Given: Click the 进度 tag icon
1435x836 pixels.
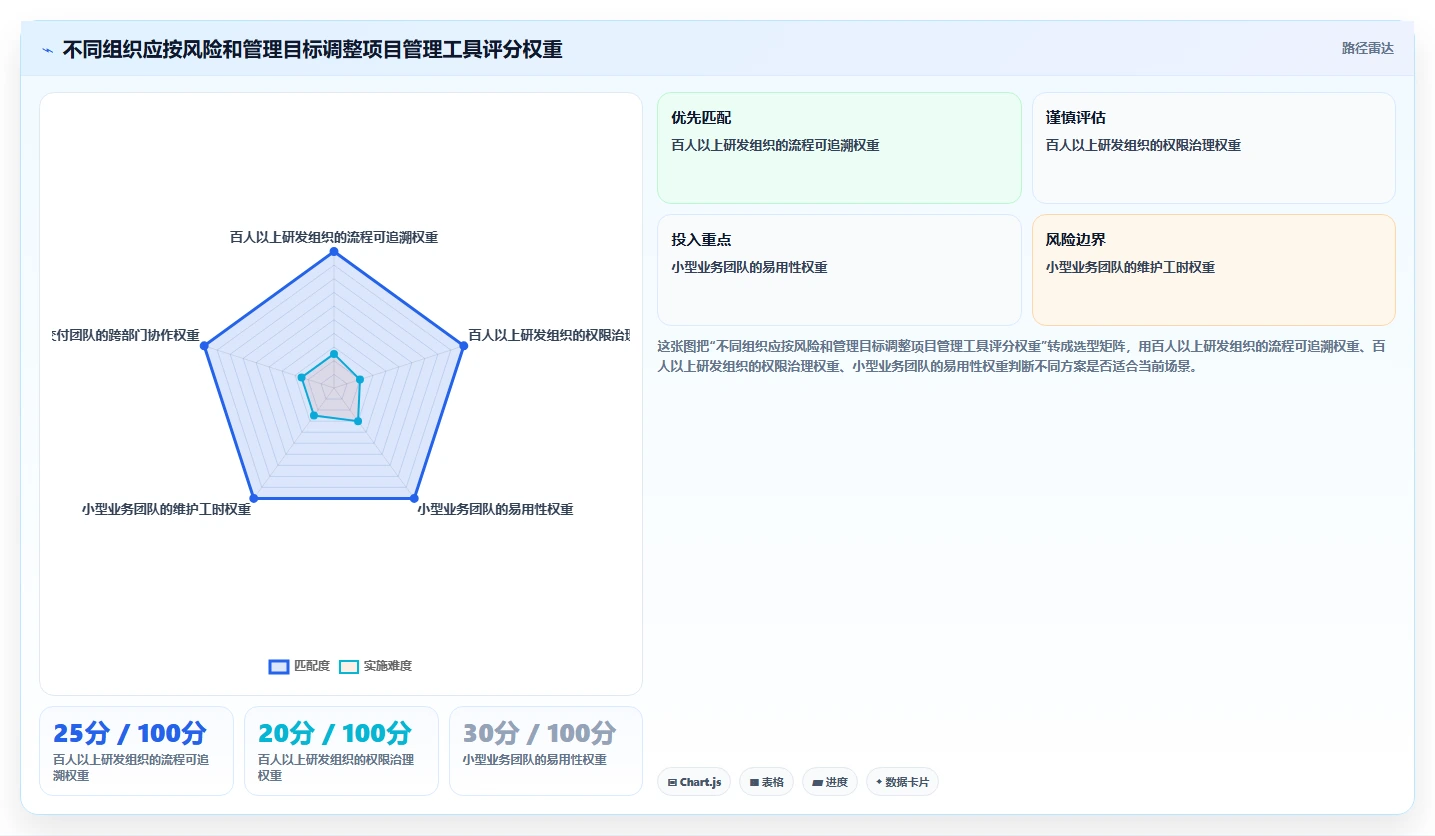Looking at the screenshot, I should [817, 782].
